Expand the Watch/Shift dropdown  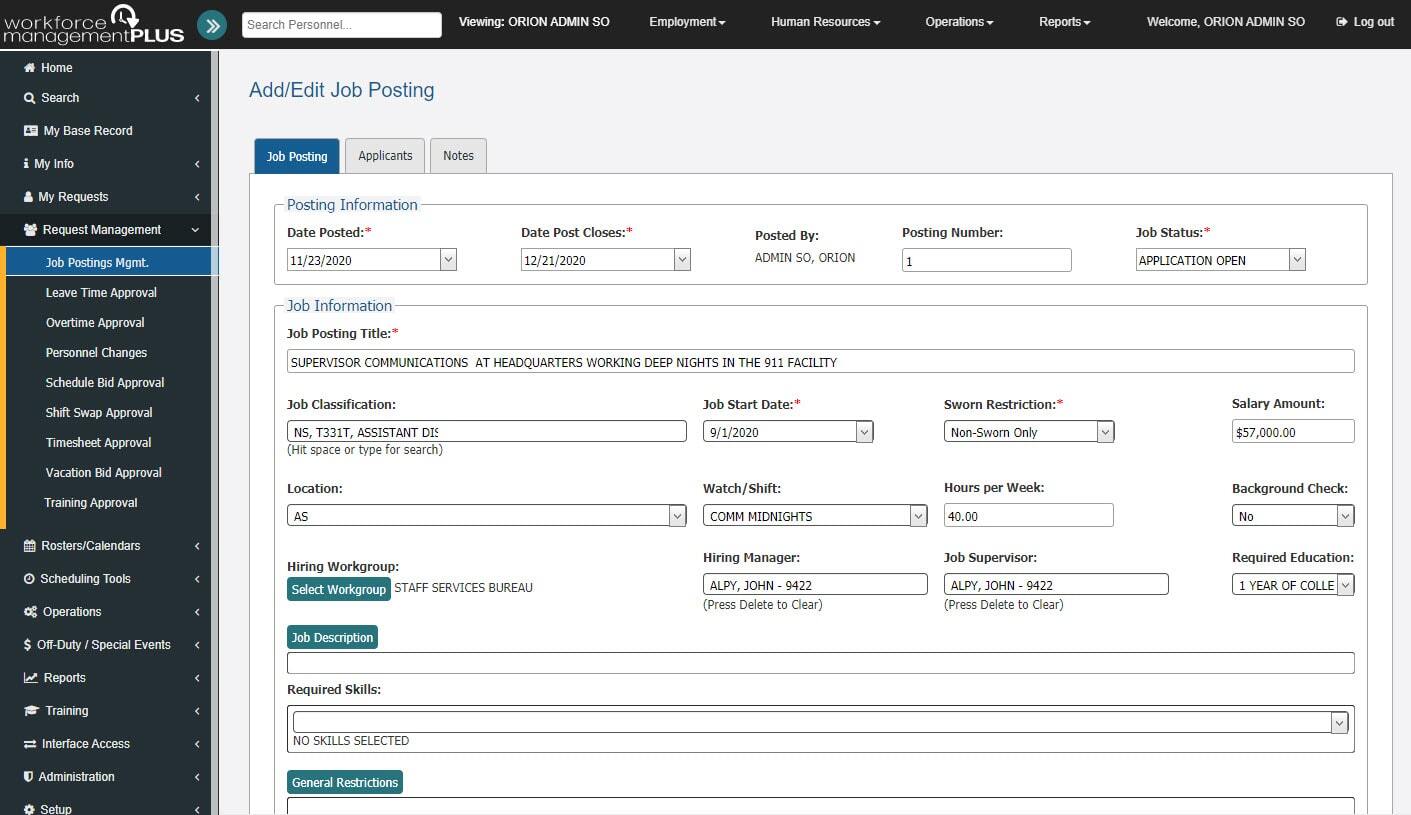918,516
